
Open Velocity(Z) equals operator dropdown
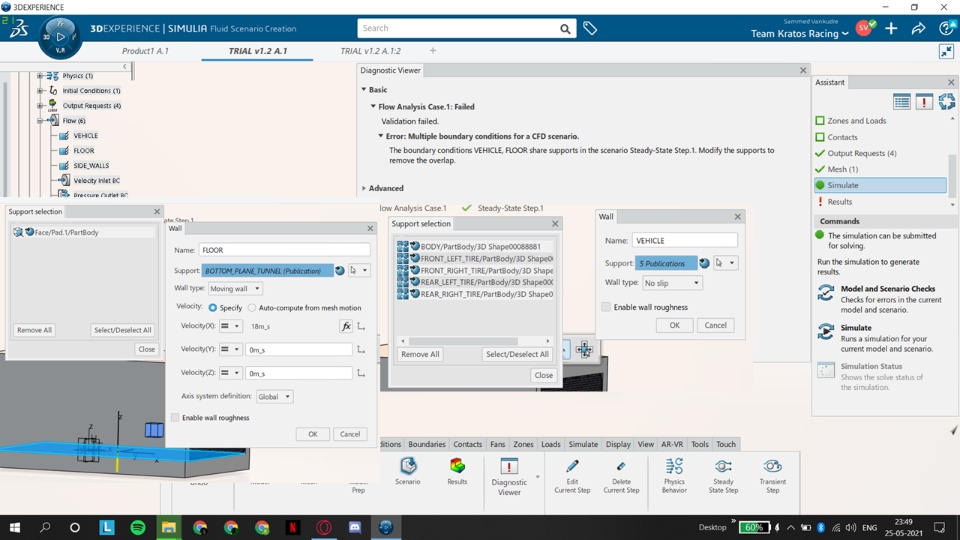(230, 373)
